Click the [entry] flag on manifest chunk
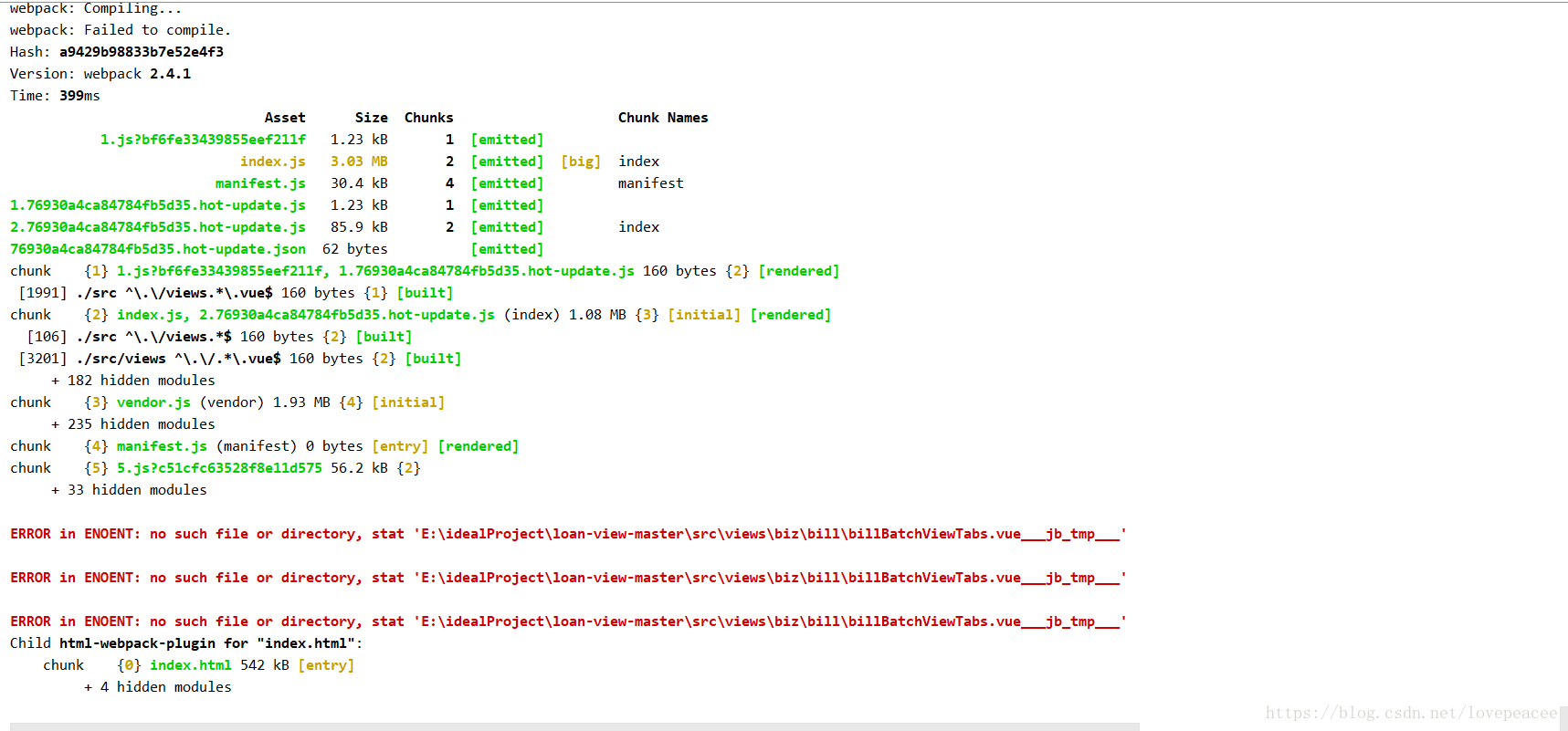 pyautogui.click(x=400, y=446)
